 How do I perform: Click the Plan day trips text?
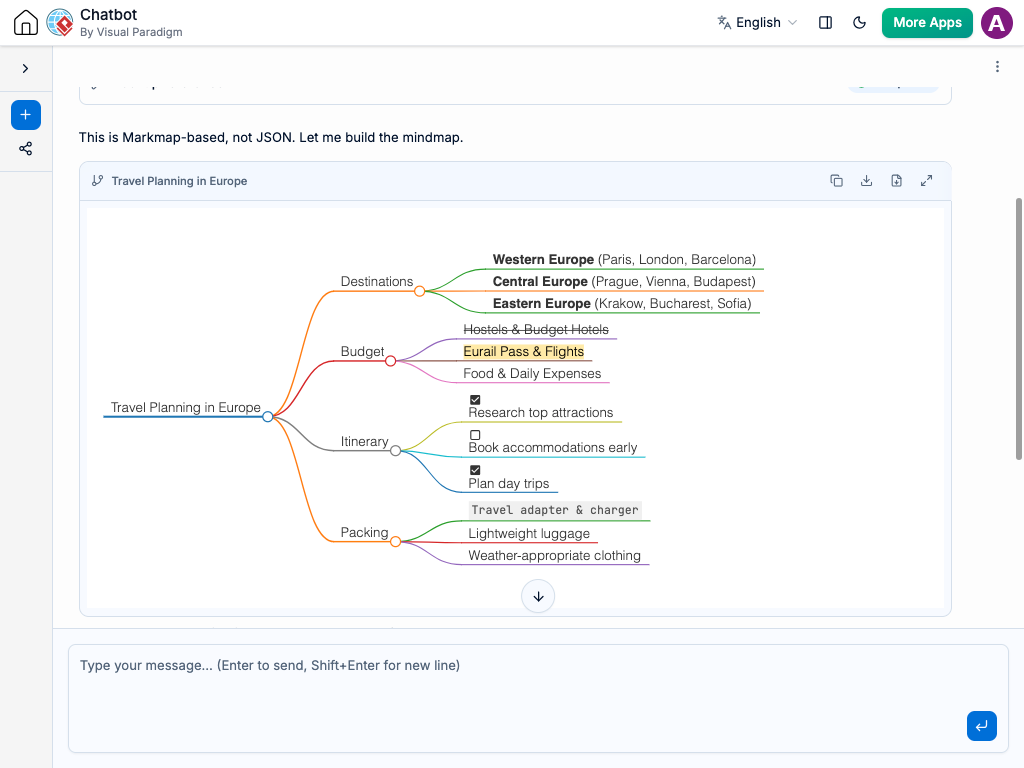pyautogui.click(x=508, y=483)
